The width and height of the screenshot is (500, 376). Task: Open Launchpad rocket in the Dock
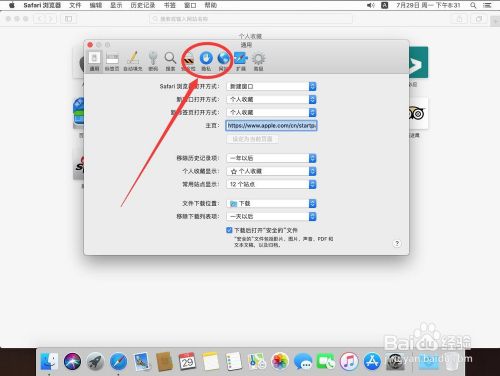[x=95, y=361]
